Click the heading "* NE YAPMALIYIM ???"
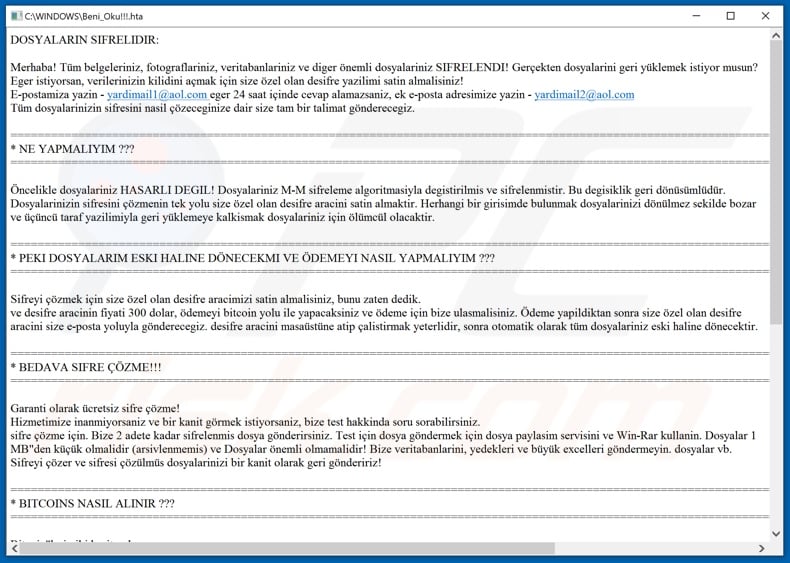The width and height of the screenshot is (790, 563). [73, 149]
